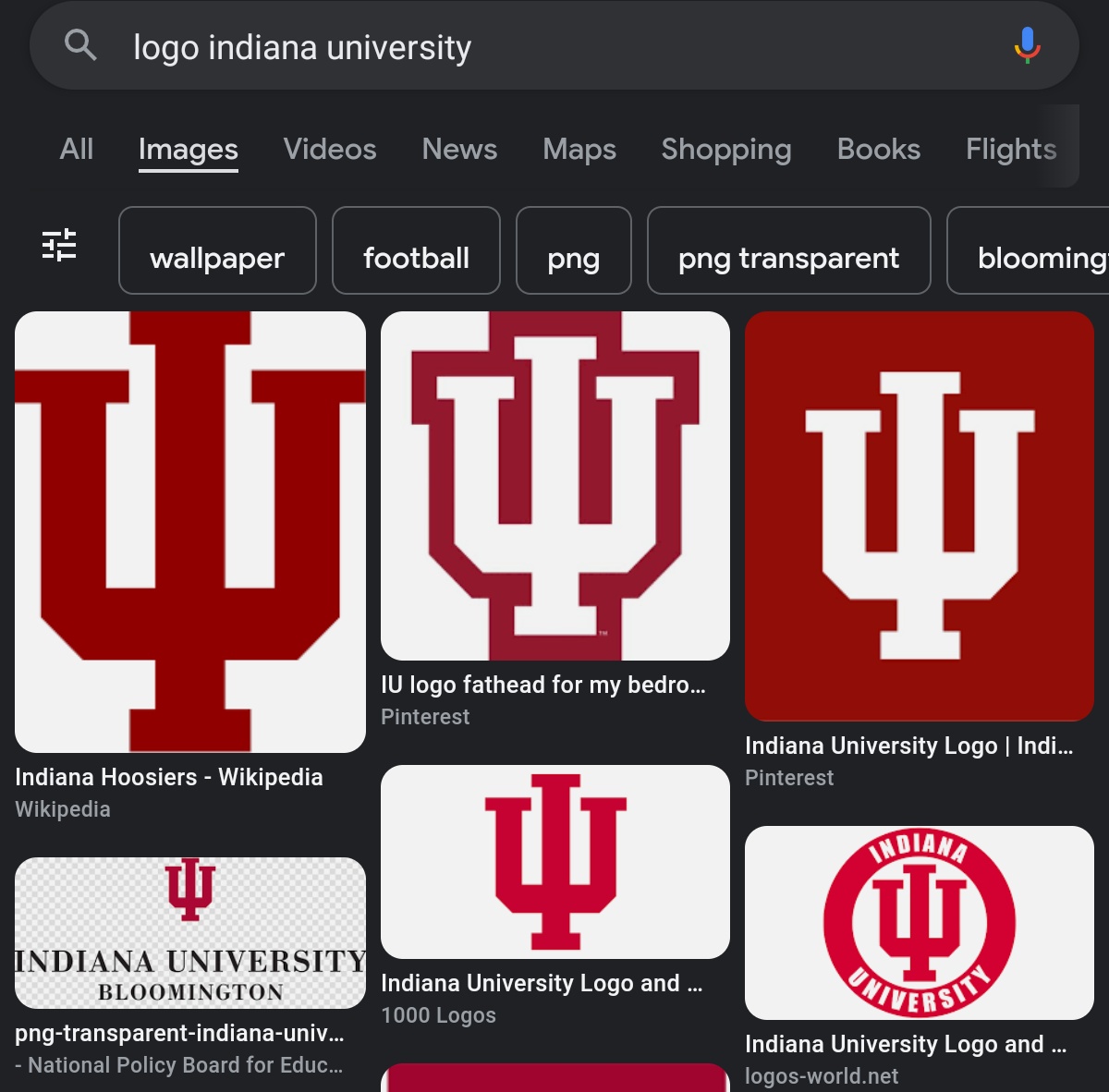Go to the Maps tab
Image resolution: width=1109 pixels, height=1092 pixels.
pos(579,149)
